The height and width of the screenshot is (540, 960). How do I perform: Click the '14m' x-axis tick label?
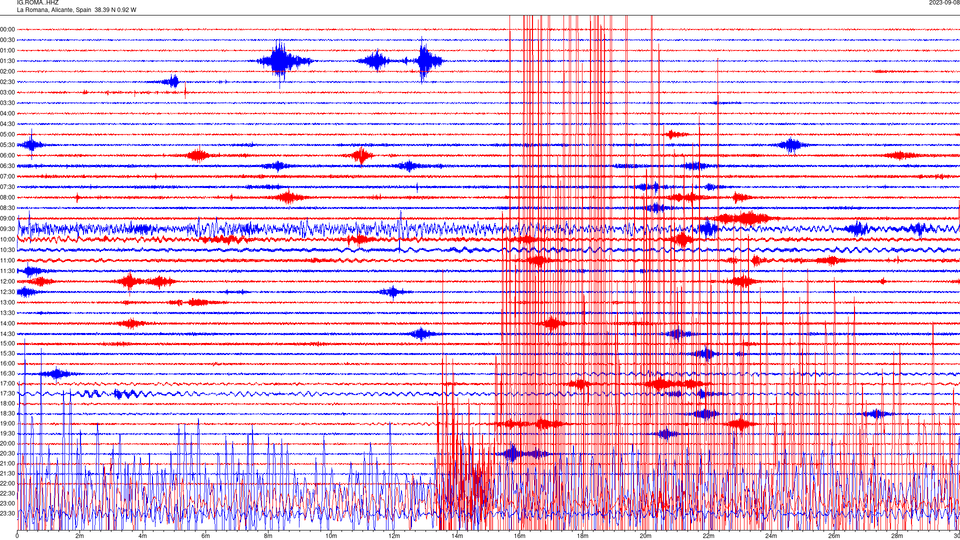click(x=457, y=536)
